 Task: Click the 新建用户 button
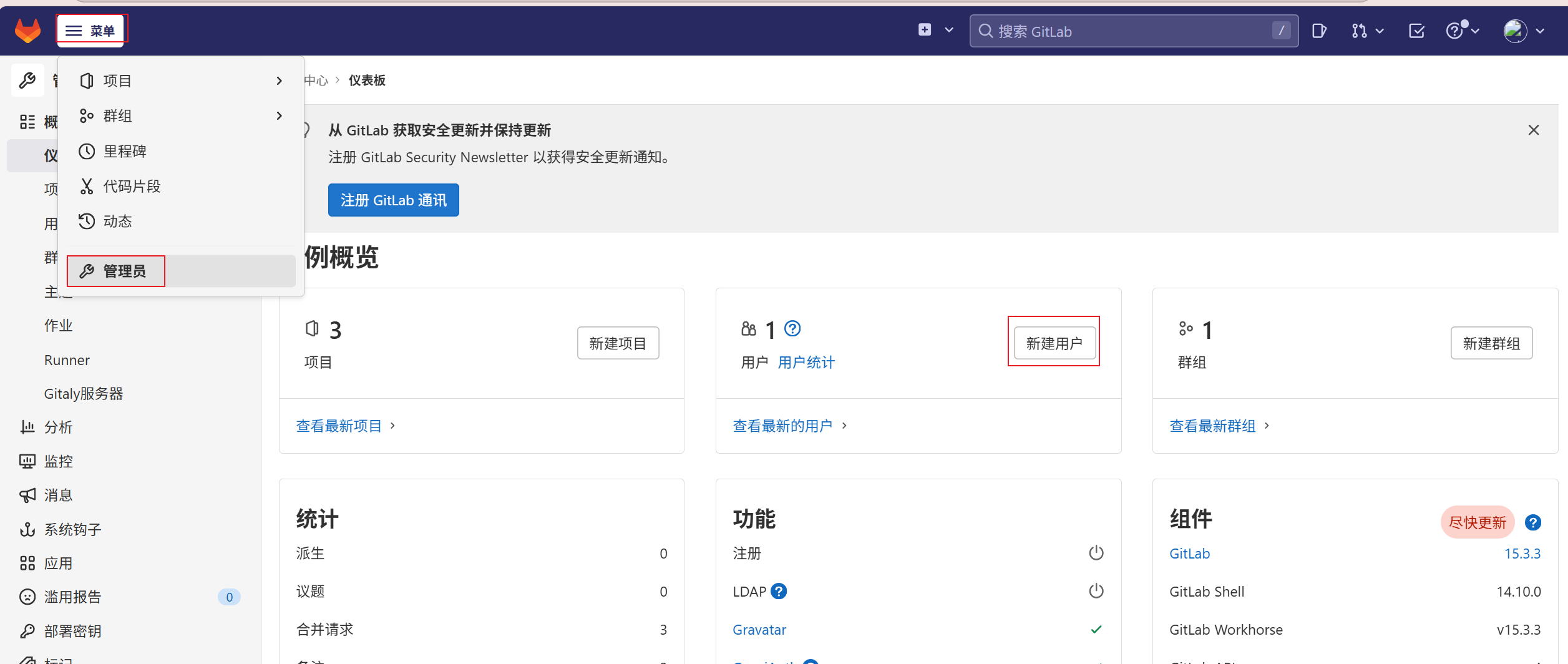[x=1055, y=343]
